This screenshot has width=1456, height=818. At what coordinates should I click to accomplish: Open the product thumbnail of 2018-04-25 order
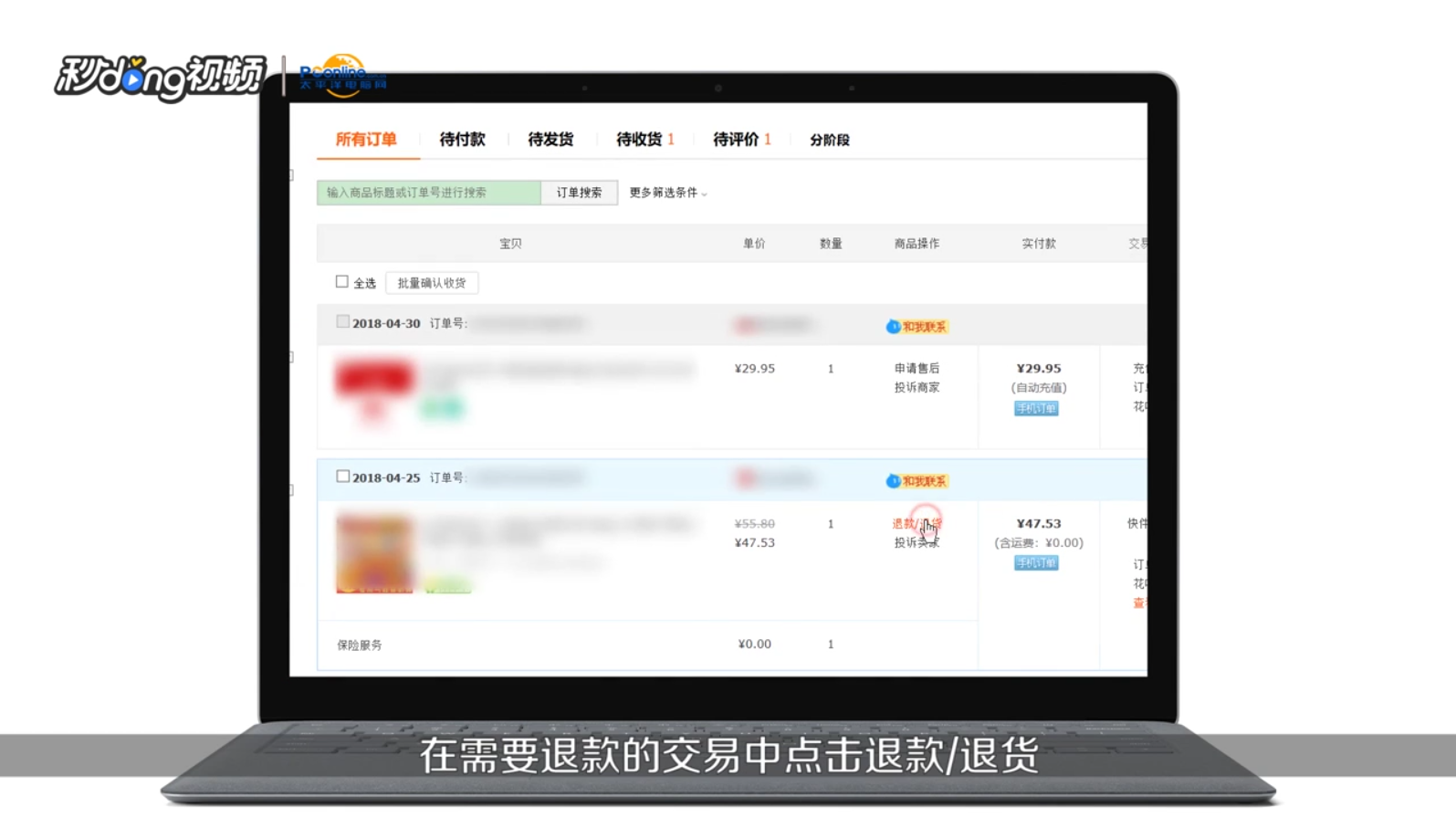point(374,554)
